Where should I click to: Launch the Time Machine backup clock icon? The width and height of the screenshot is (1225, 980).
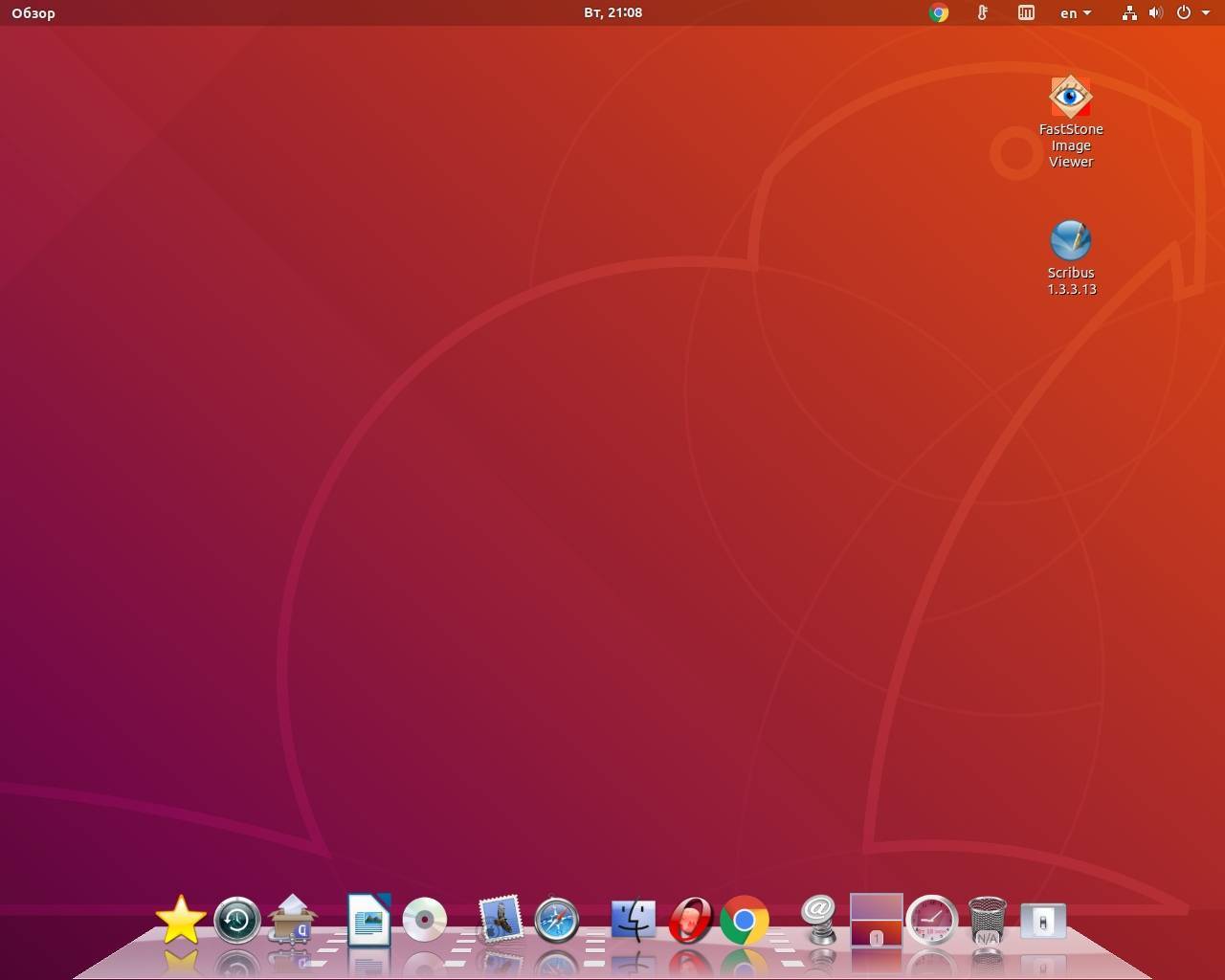pyautogui.click(x=236, y=921)
